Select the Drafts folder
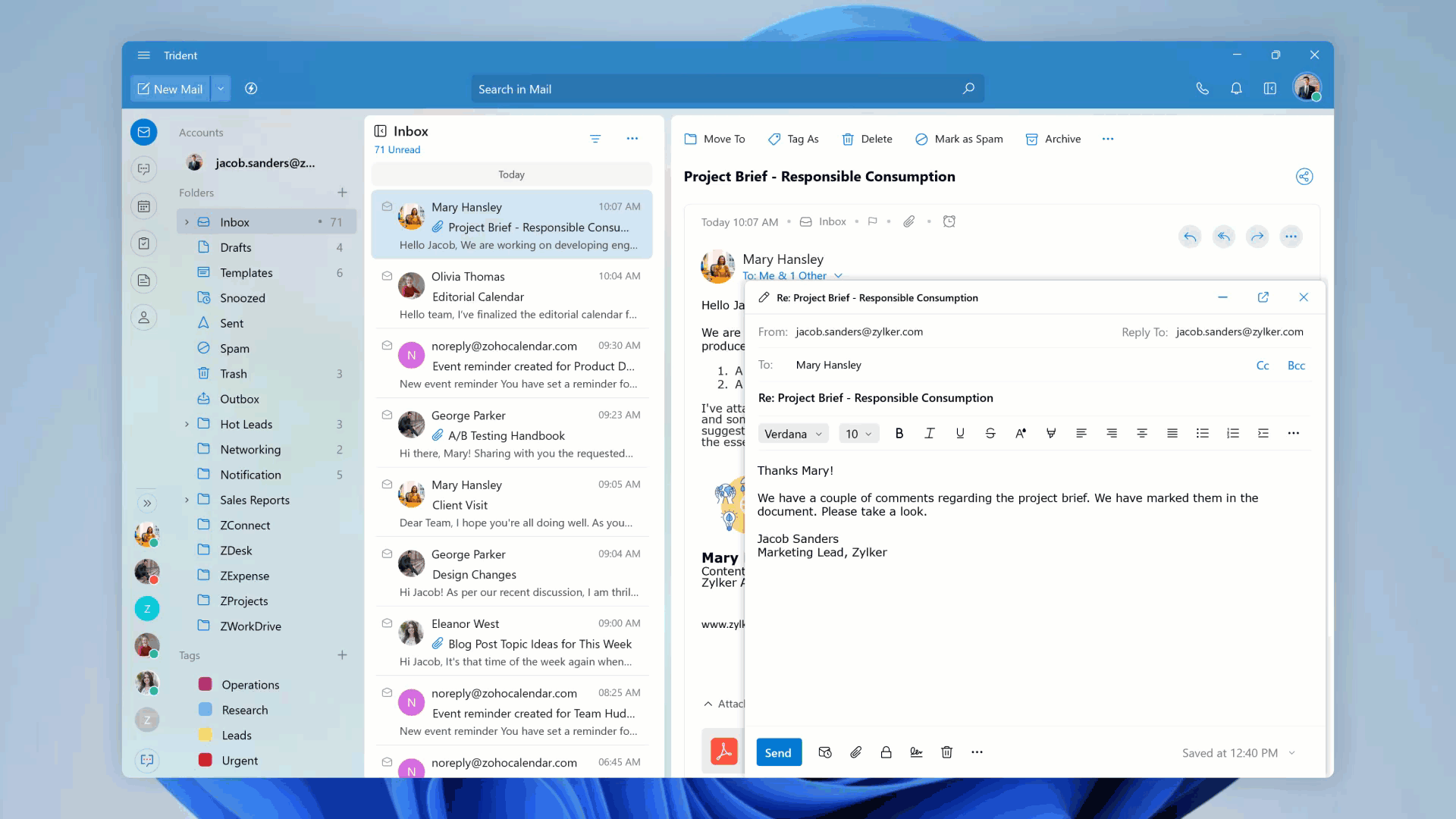The width and height of the screenshot is (1456, 819). point(236,248)
